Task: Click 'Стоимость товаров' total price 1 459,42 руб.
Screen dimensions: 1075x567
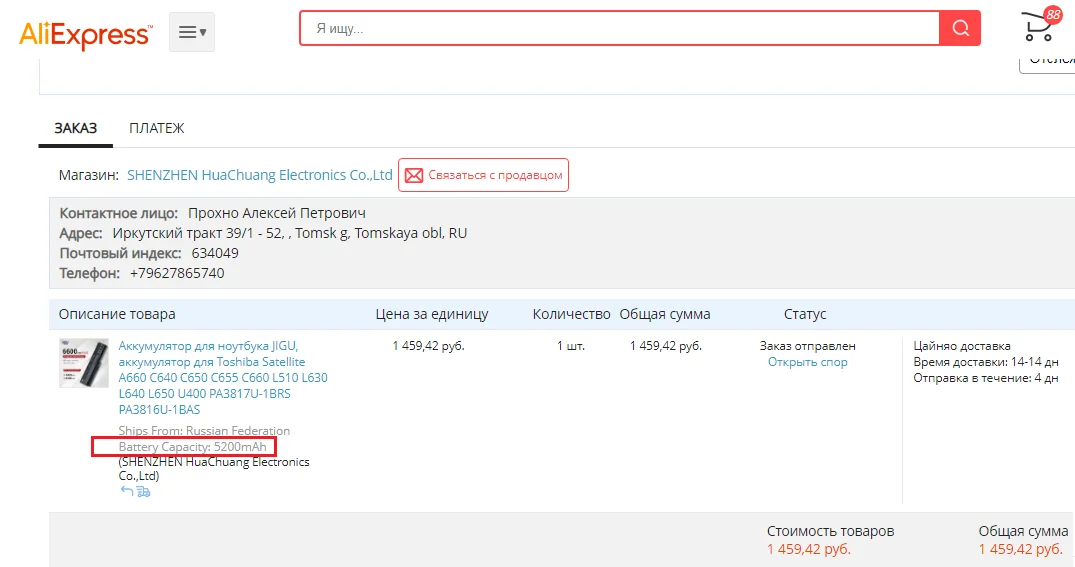Action: (809, 549)
